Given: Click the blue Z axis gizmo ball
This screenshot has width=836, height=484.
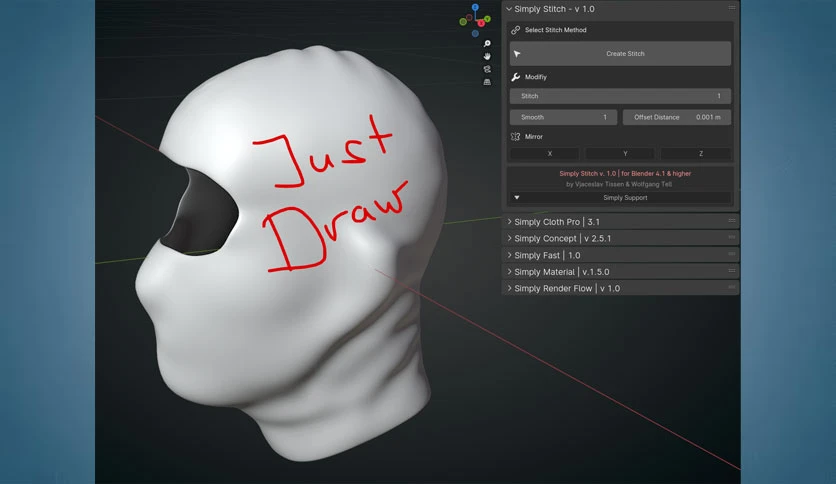Looking at the screenshot, I should 475,7.
